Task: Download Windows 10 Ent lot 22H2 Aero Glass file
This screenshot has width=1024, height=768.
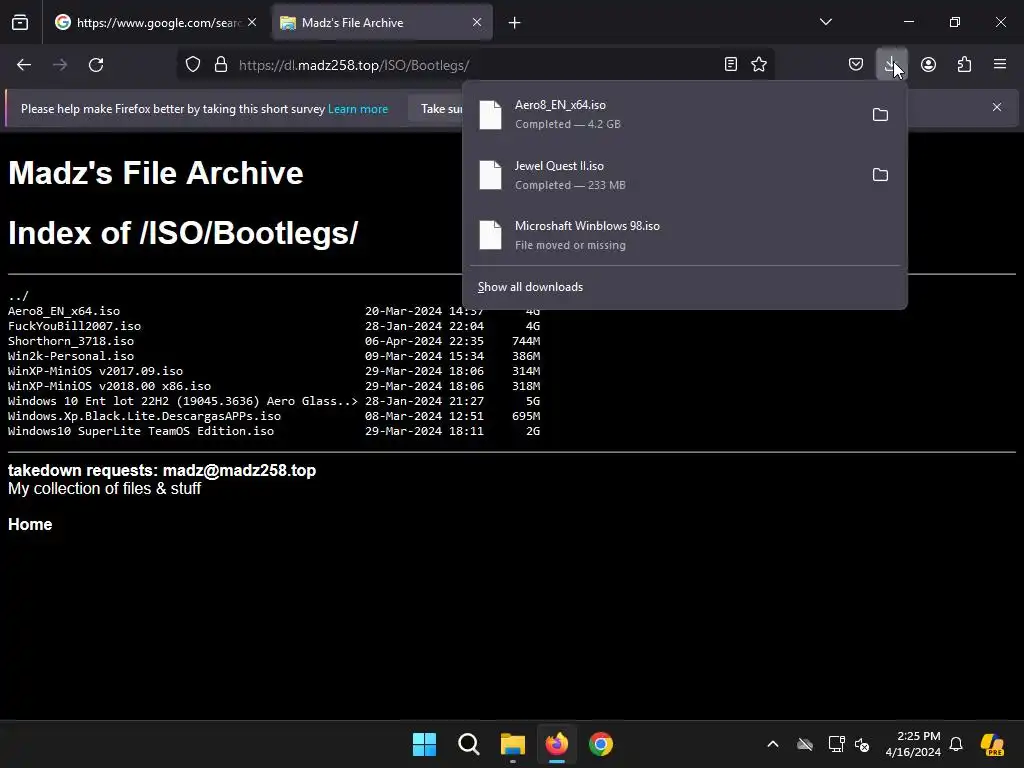Action: tap(183, 401)
